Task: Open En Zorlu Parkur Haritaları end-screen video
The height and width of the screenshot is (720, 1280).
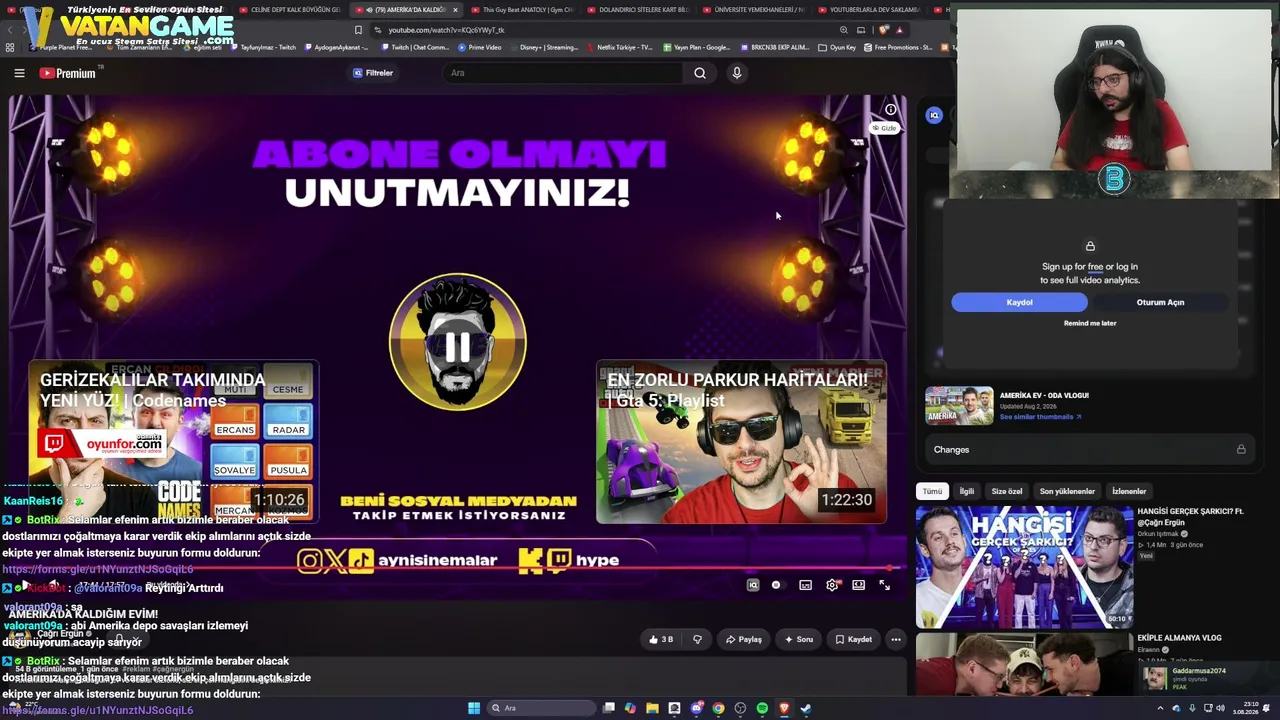Action: (x=741, y=442)
